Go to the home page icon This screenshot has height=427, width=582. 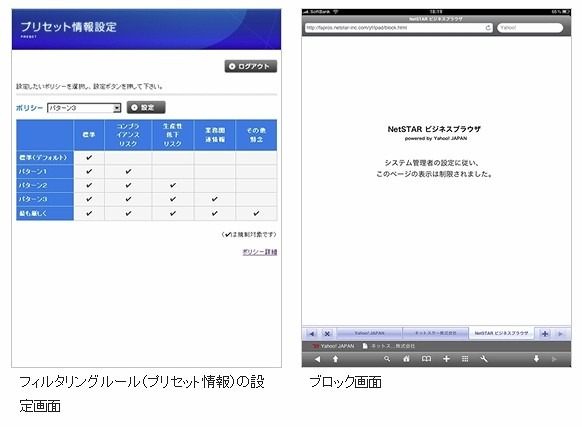406,359
